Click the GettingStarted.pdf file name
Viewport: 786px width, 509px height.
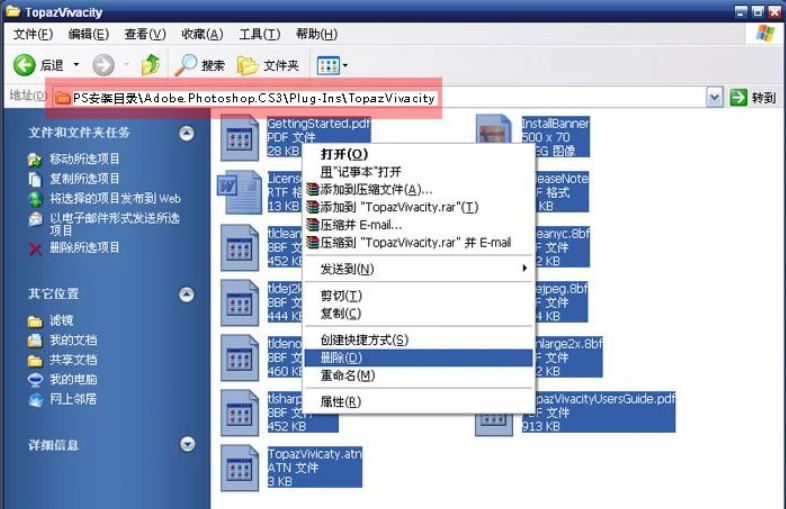tap(319, 123)
